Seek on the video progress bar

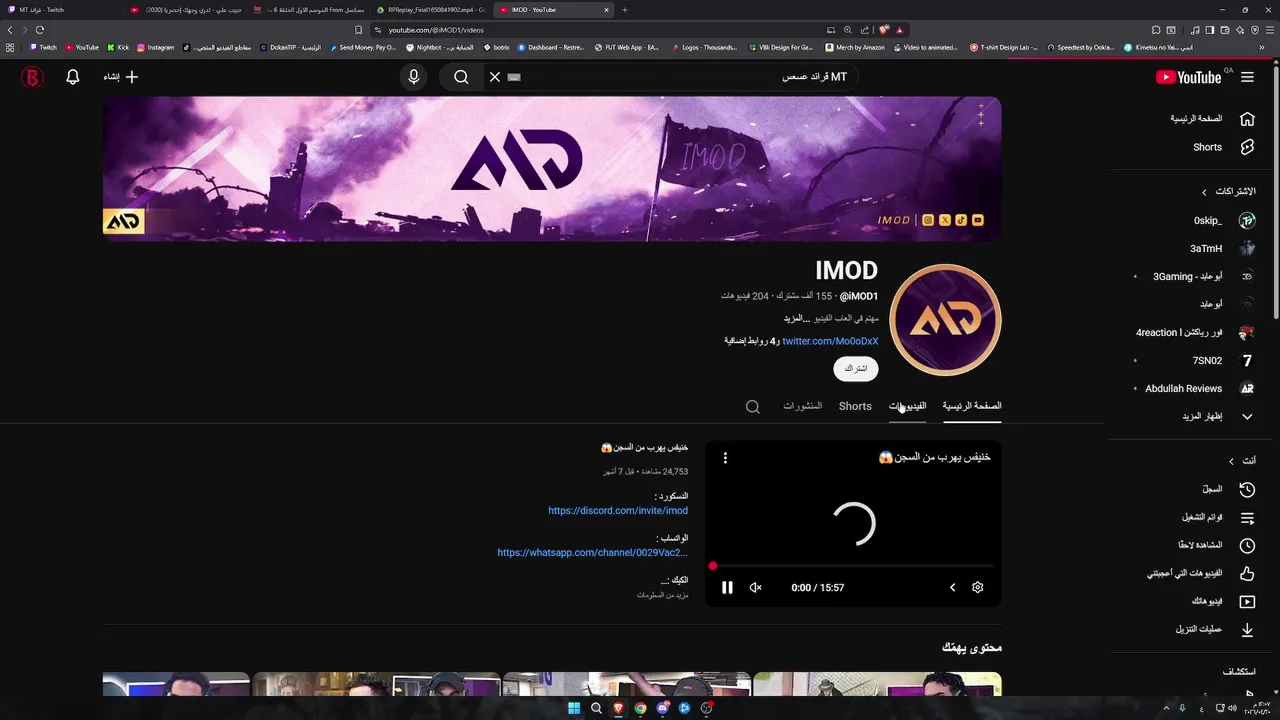click(853, 566)
